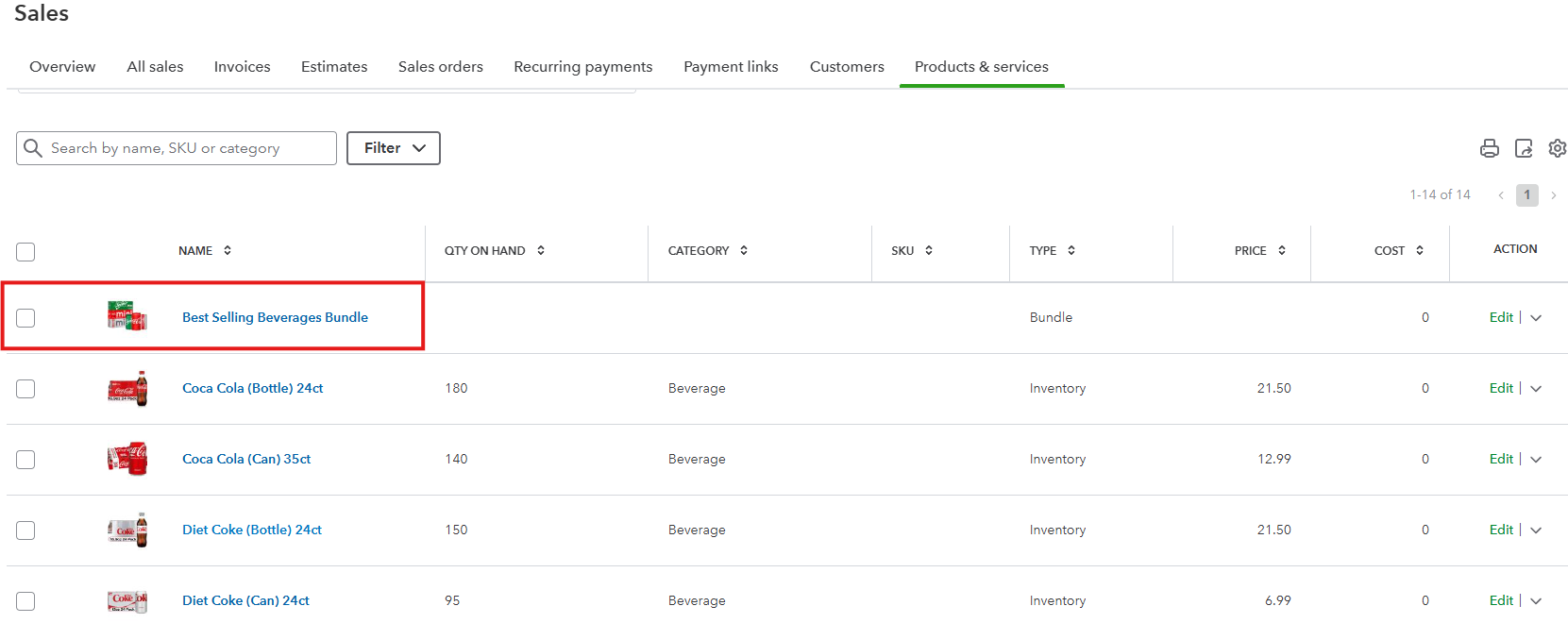This screenshot has width=1568, height=623.
Task: Expand actions for Coca Cola (Can) 35ct
Action: (1536, 460)
